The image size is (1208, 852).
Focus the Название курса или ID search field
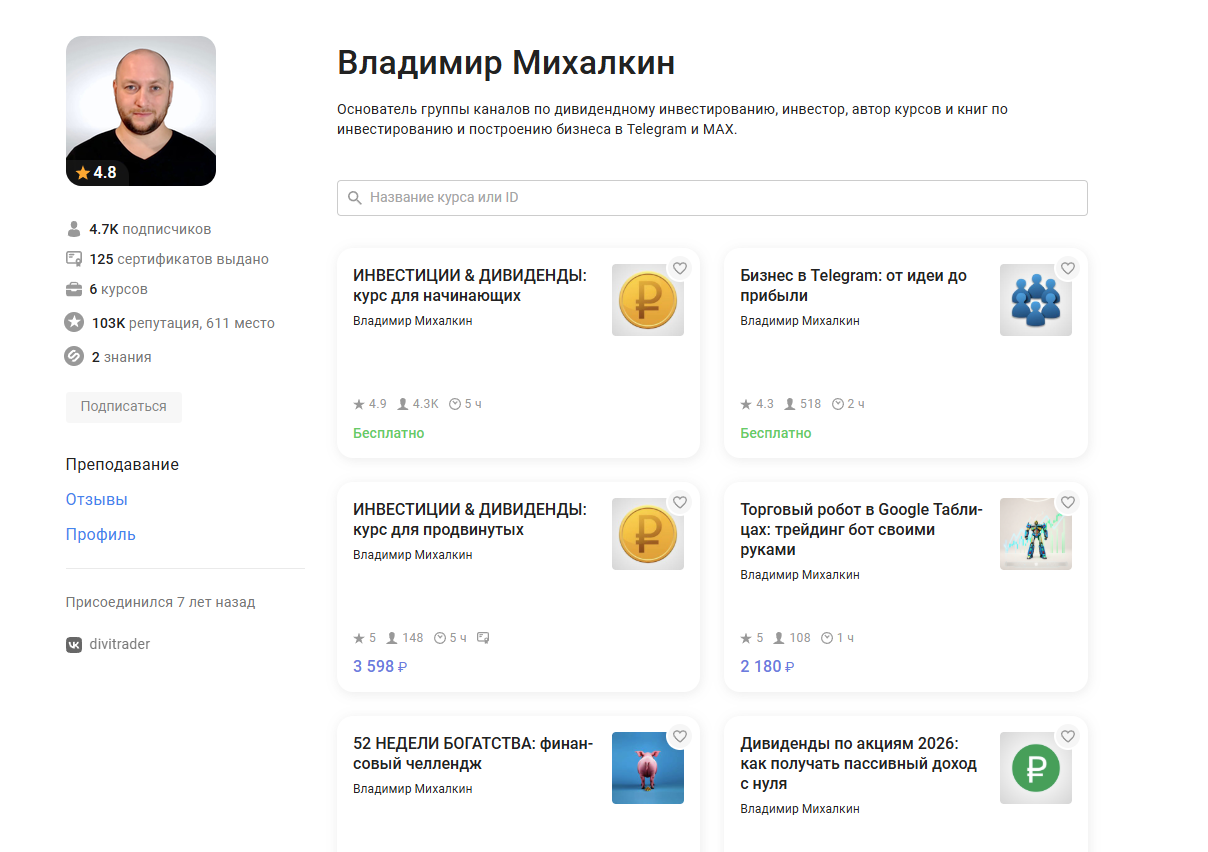(712, 198)
